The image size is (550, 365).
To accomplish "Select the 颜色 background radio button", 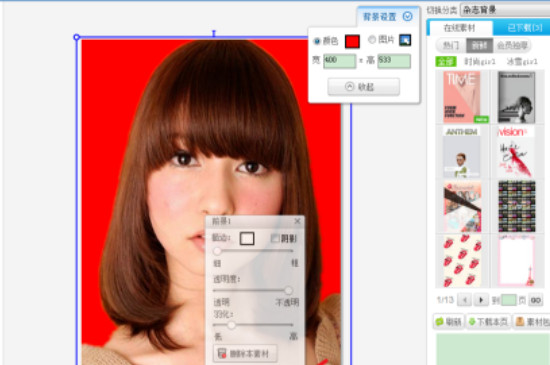I will coord(317,41).
